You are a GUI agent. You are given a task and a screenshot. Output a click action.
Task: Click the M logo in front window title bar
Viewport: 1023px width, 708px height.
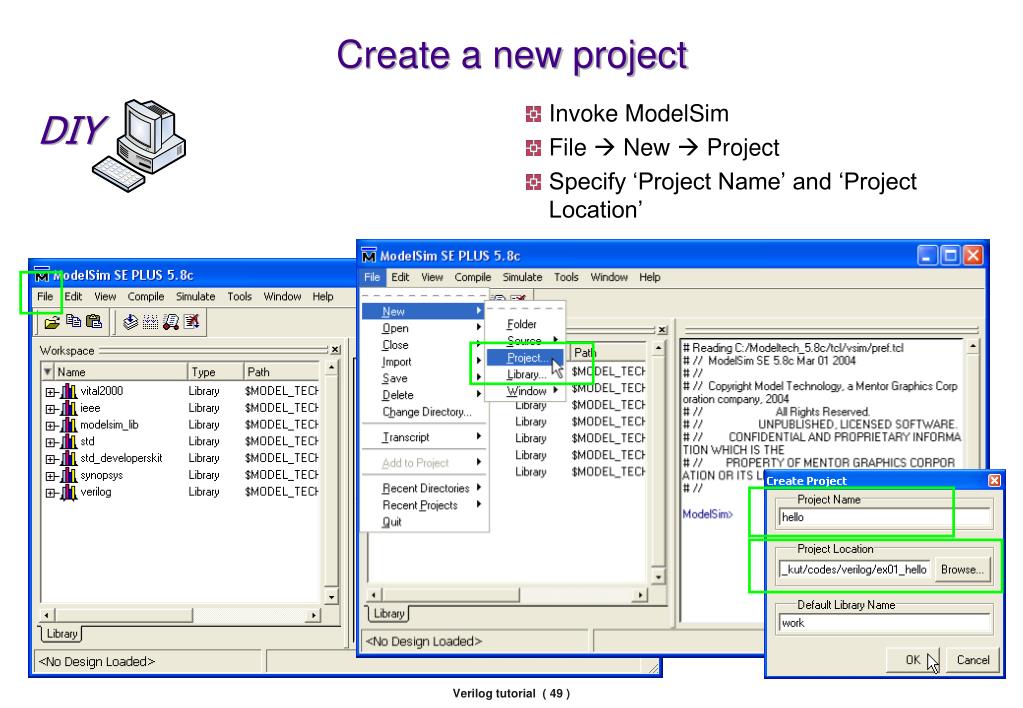click(369, 255)
